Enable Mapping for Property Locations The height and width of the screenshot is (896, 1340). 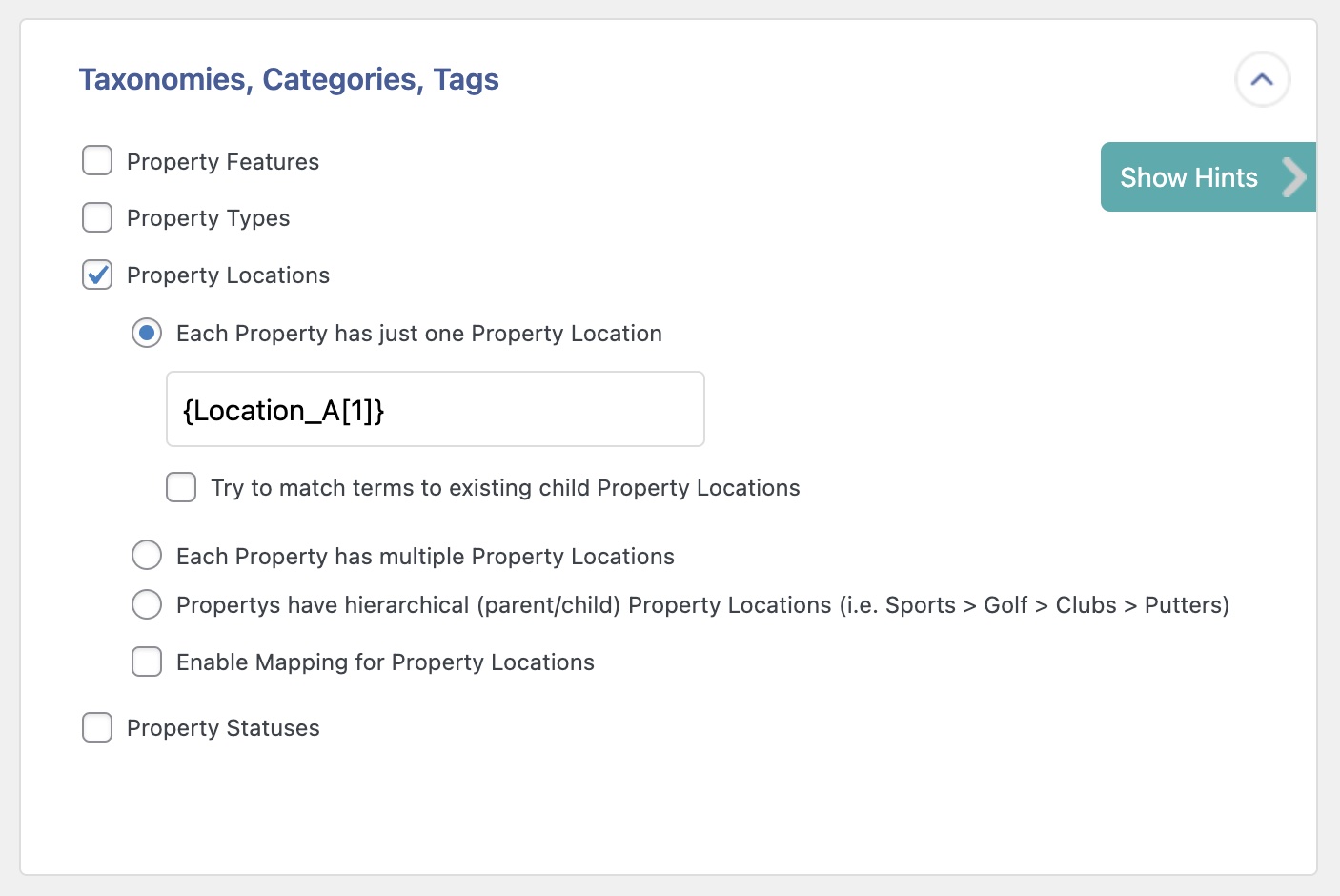pos(147,662)
